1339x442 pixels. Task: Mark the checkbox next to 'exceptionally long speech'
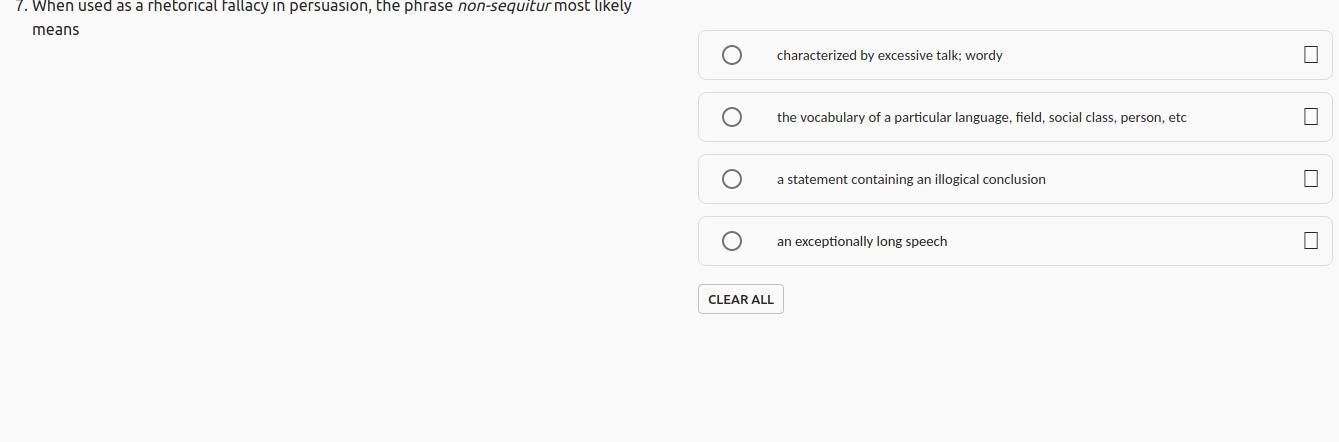(1310, 241)
